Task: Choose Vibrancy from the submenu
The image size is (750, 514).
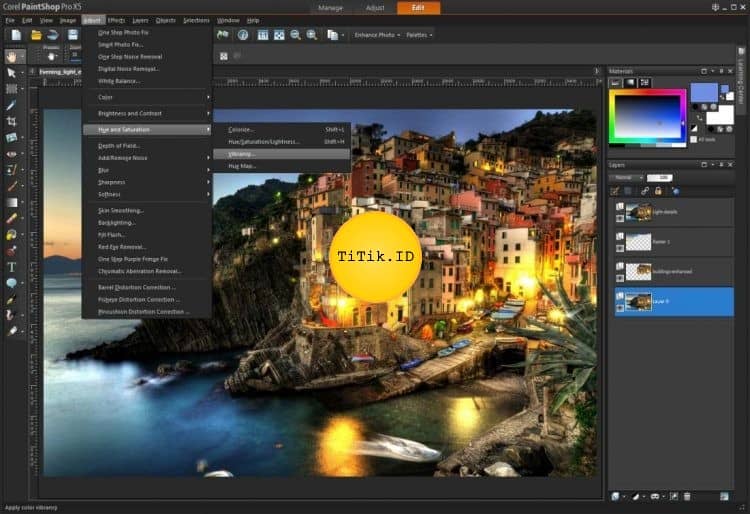Action: (x=242, y=154)
